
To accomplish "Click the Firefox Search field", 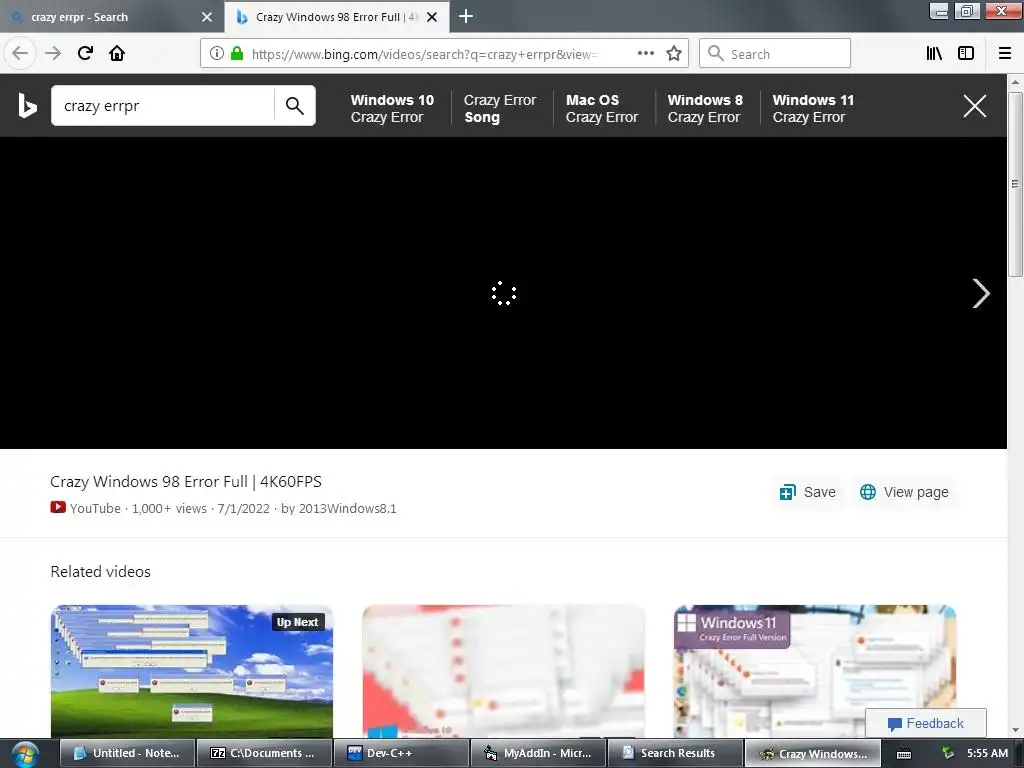I will coord(775,53).
